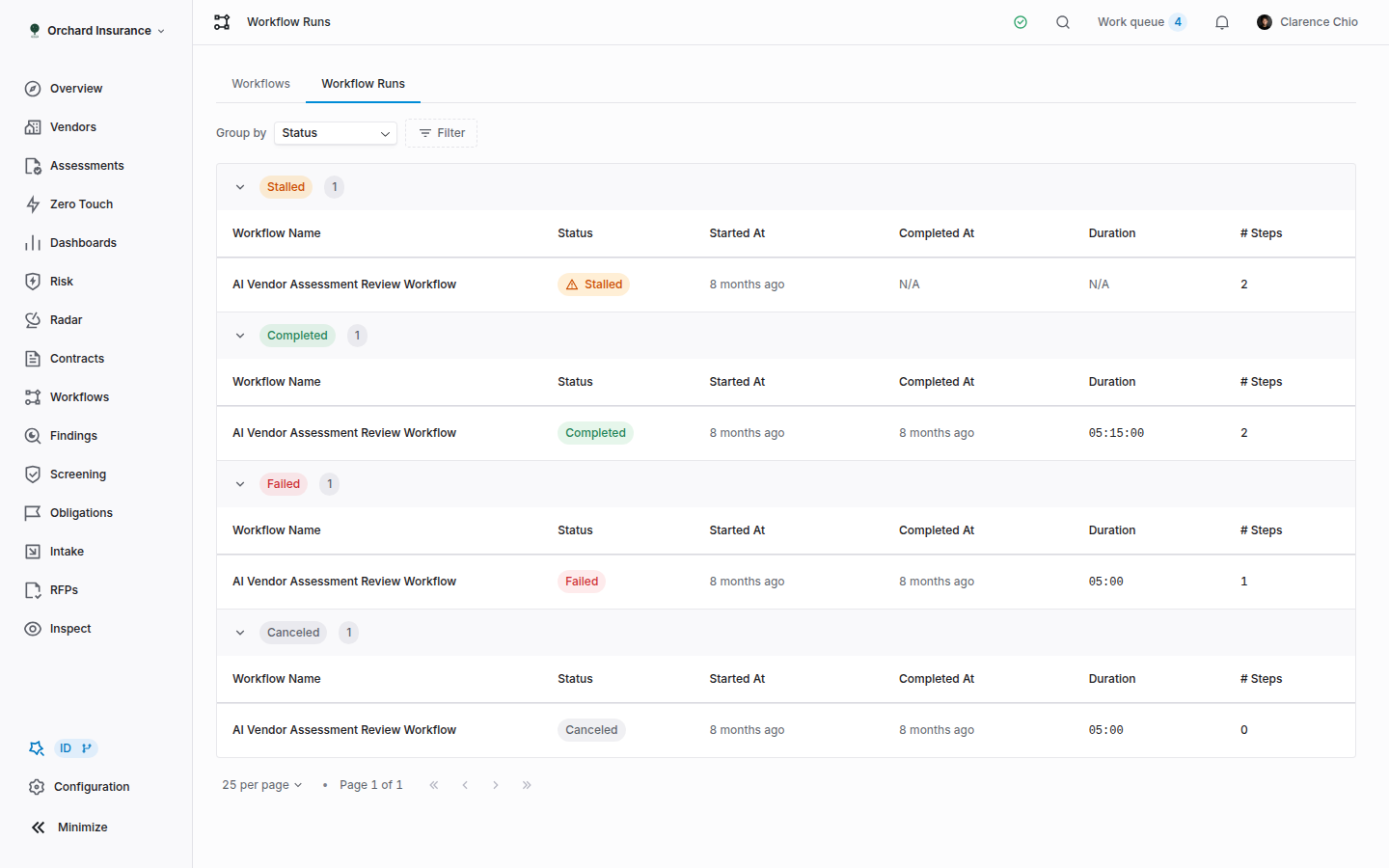Collapse the Stalled group
The height and width of the screenshot is (868, 1389).
[x=240, y=187]
